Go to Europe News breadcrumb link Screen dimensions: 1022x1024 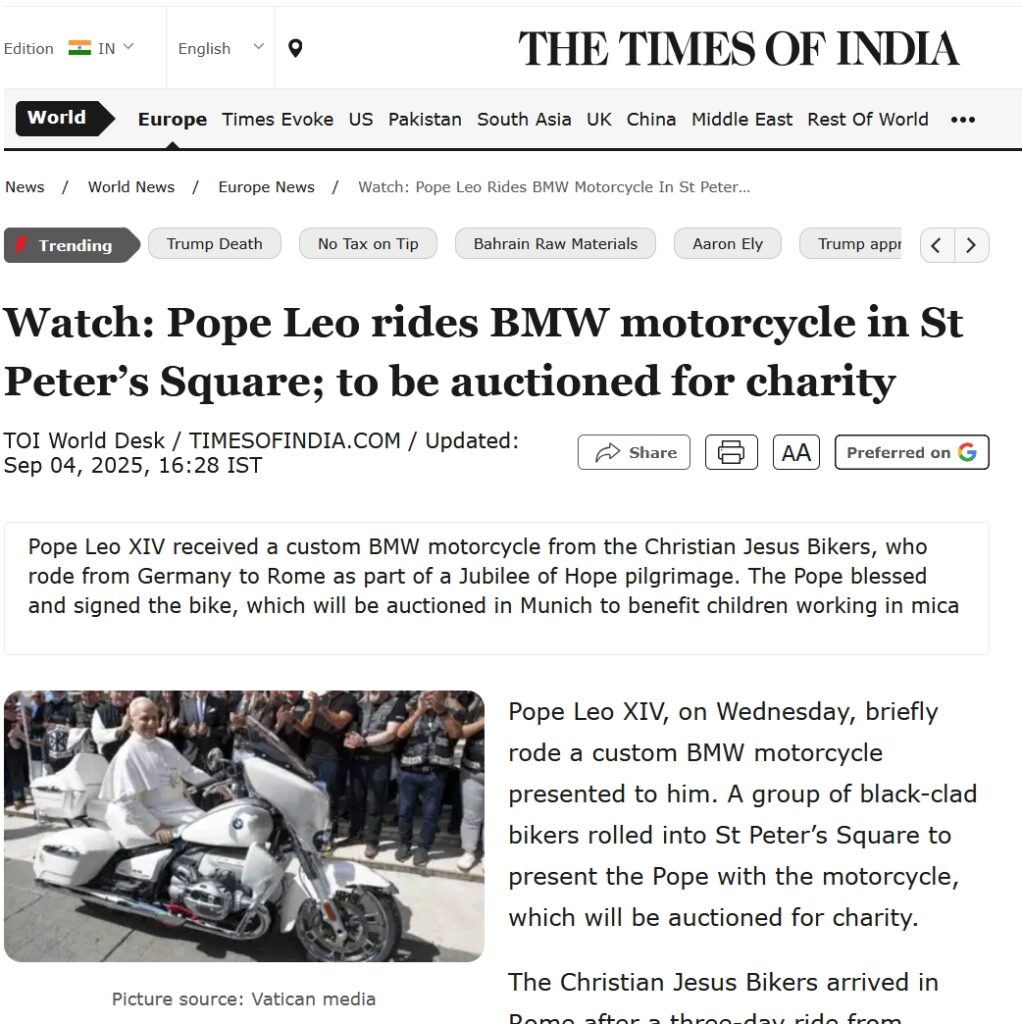pyautogui.click(x=266, y=187)
